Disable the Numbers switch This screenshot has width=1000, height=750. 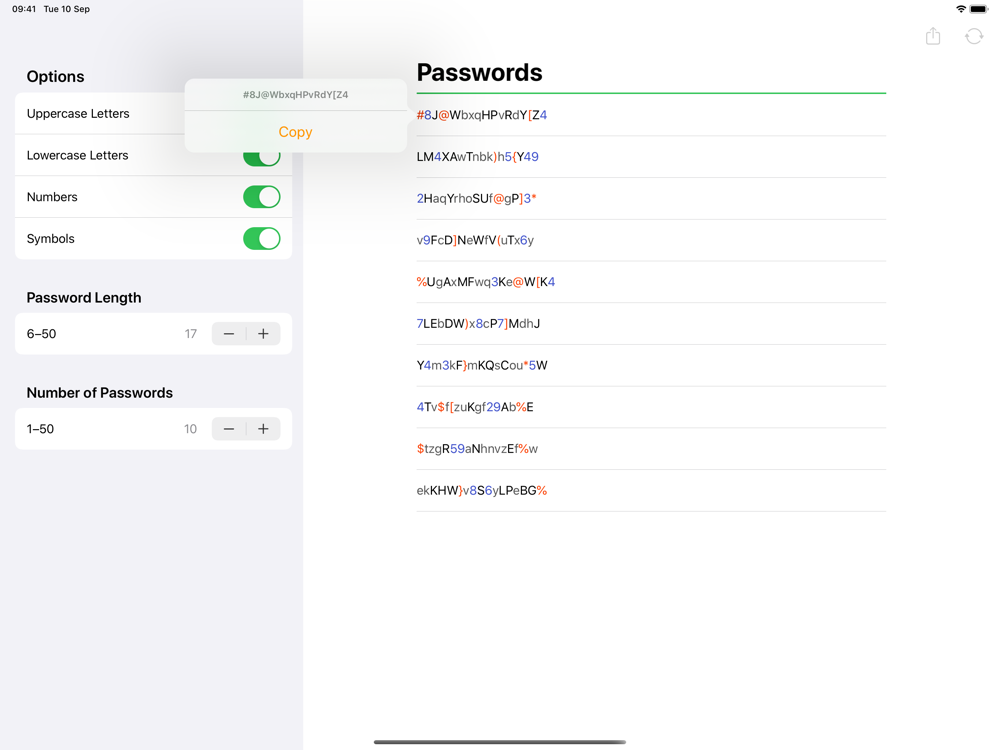(x=261, y=197)
